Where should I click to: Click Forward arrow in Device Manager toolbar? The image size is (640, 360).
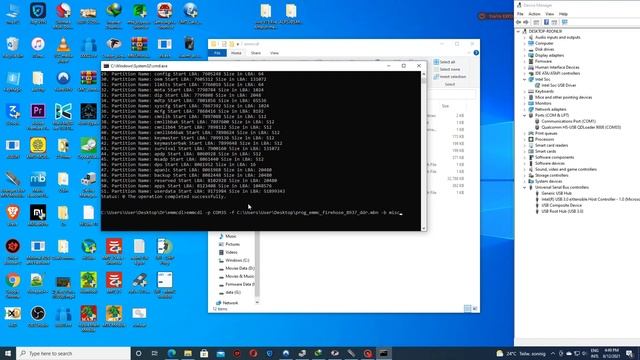tap(526, 22)
